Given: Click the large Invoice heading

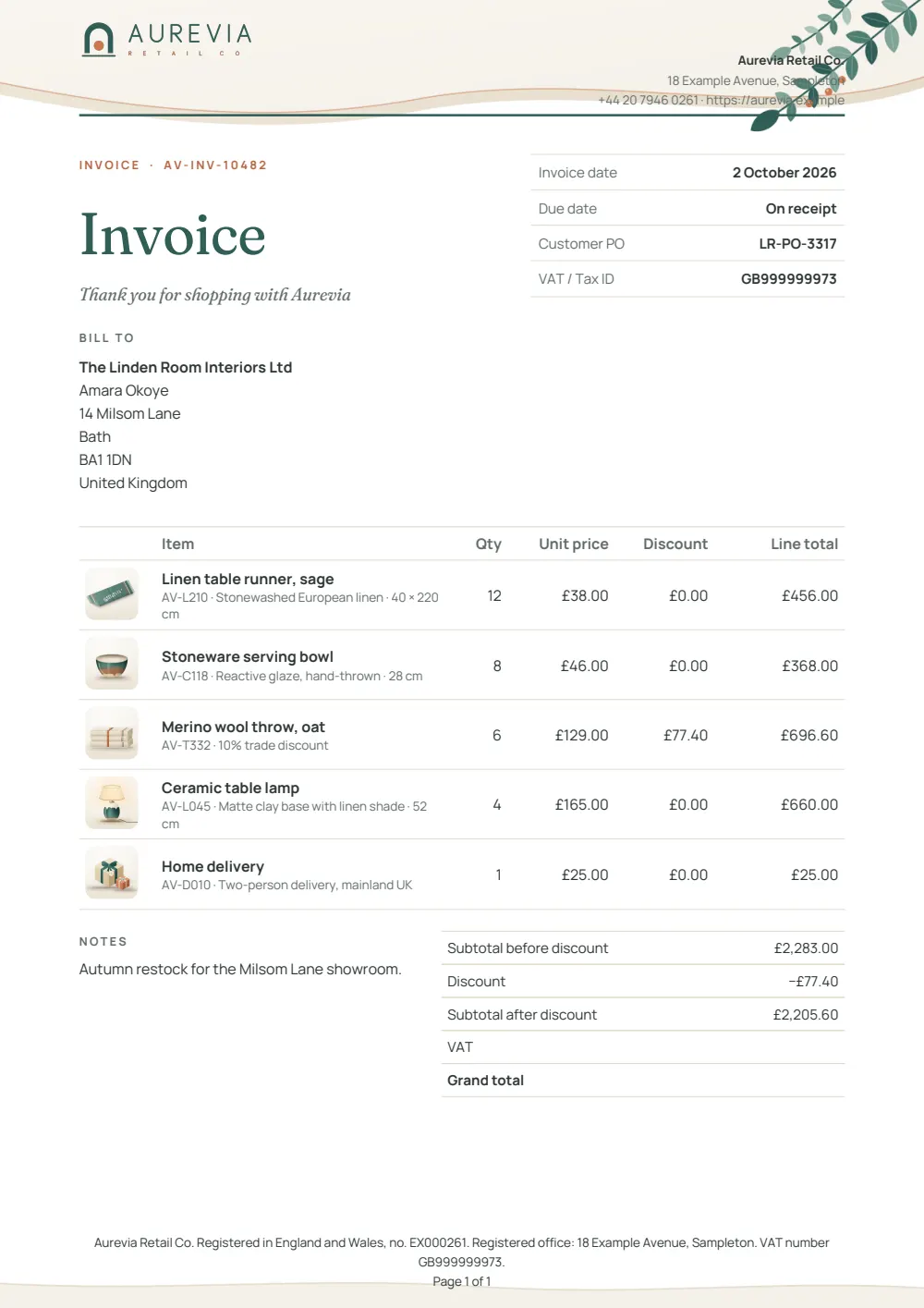Looking at the screenshot, I should click(173, 234).
